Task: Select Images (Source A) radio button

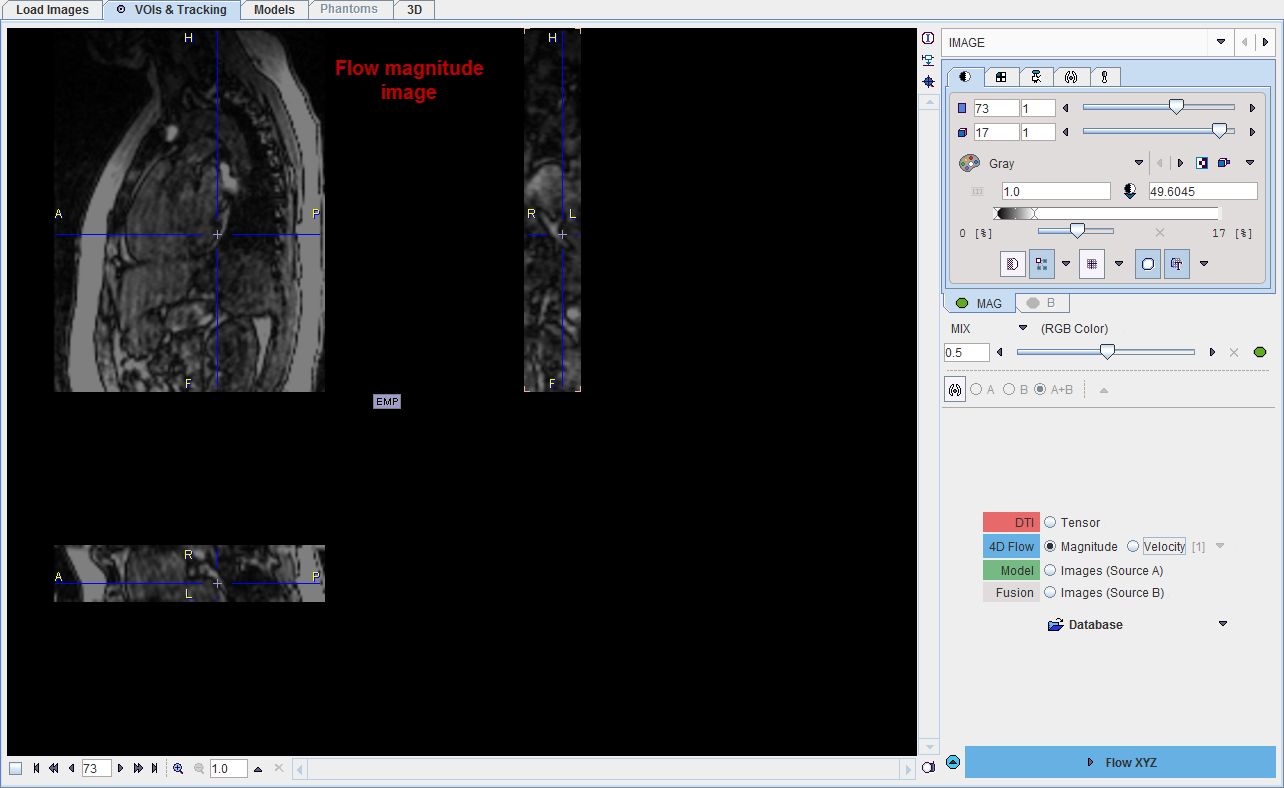Action: (1050, 570)
